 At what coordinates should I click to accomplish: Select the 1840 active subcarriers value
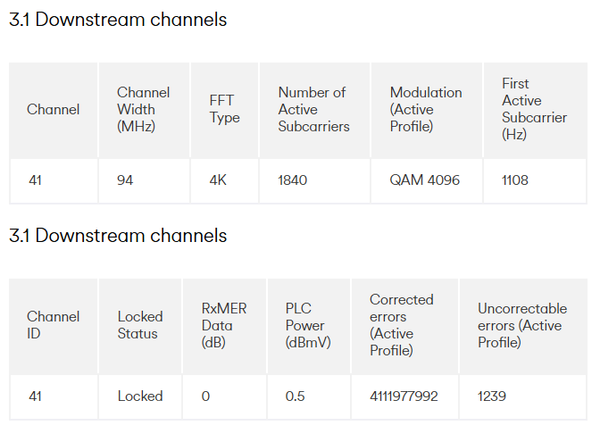293,181
